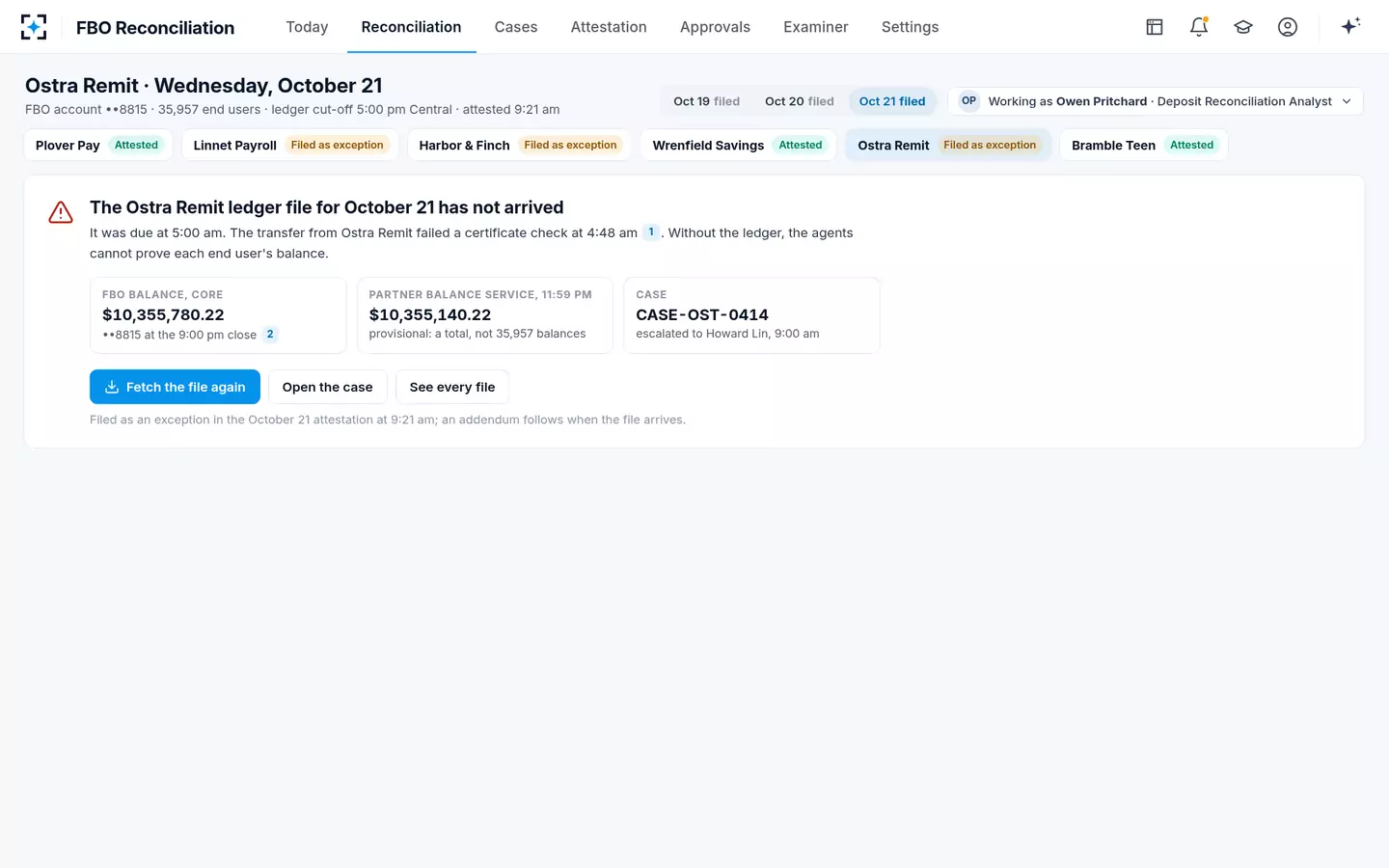Switch to the Oct 20 filed date

pos(800,101)
